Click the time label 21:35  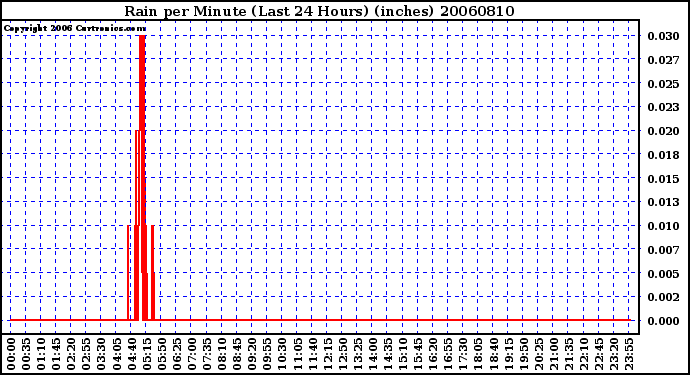pos(568,354)
